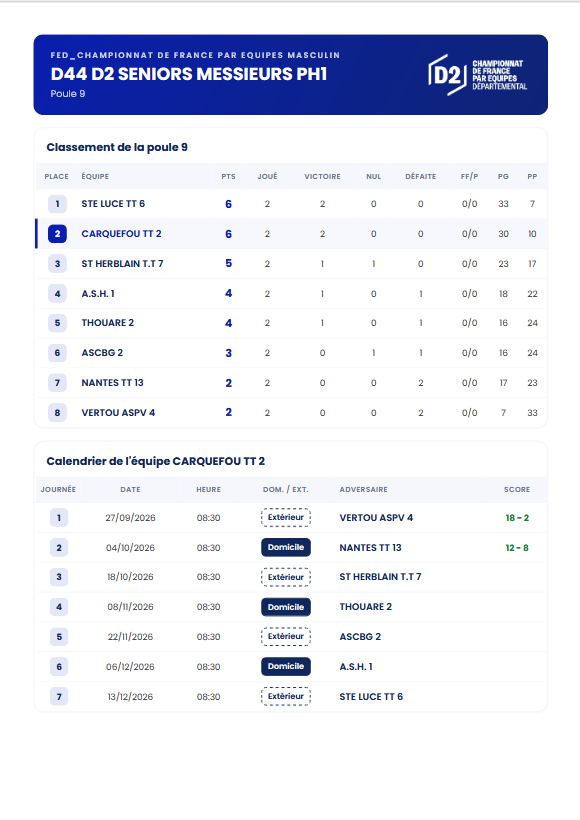Click place badge 1 in standings
580x820 pixels.
[x=58, y=203]
